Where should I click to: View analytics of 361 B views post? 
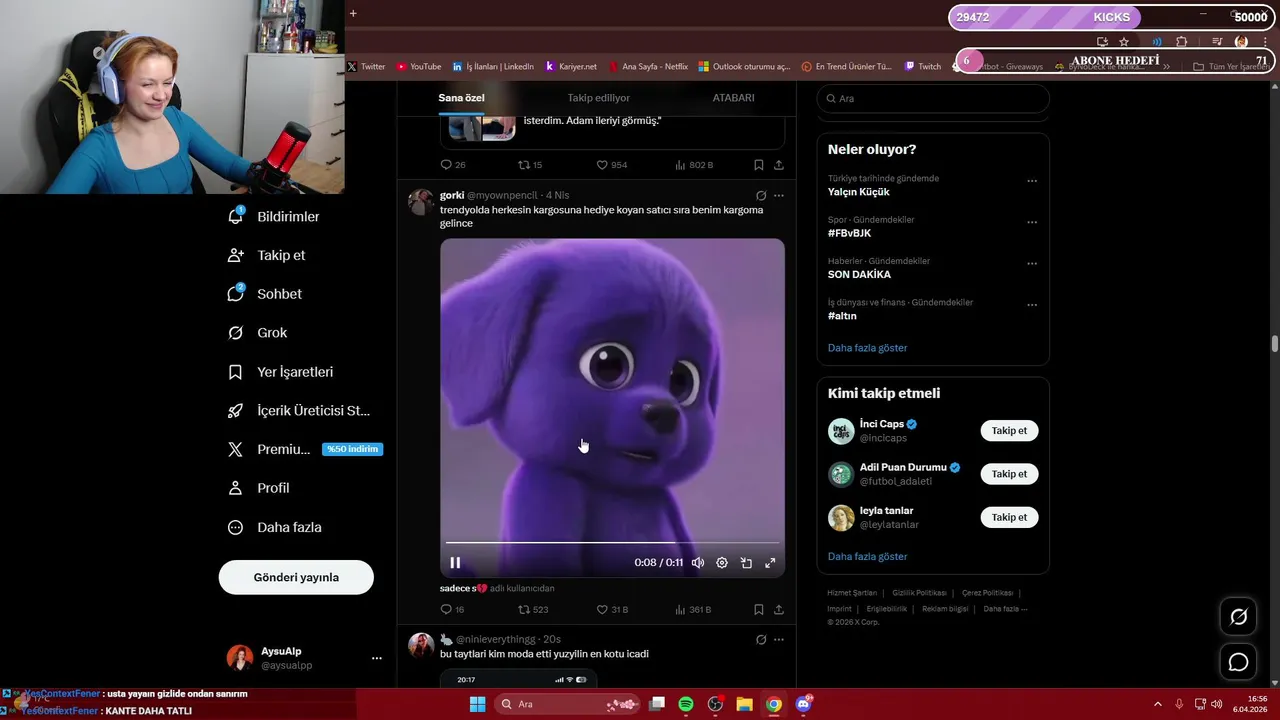pos(693,609)
